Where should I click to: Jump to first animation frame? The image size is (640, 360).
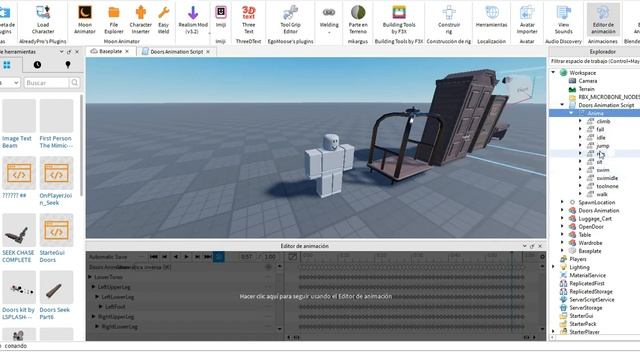(153, 257)
